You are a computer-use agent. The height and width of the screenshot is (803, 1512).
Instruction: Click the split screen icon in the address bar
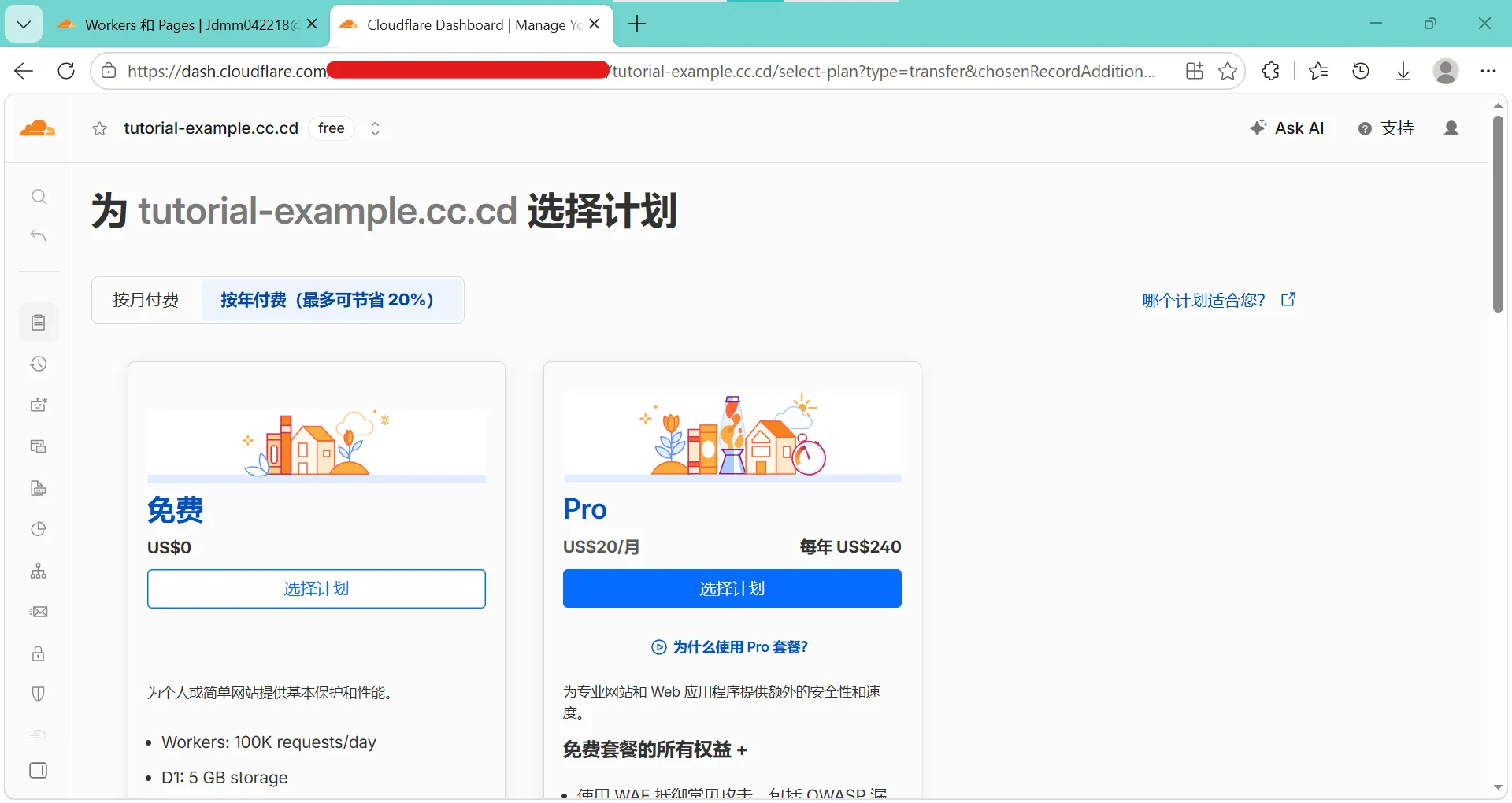1195,71
